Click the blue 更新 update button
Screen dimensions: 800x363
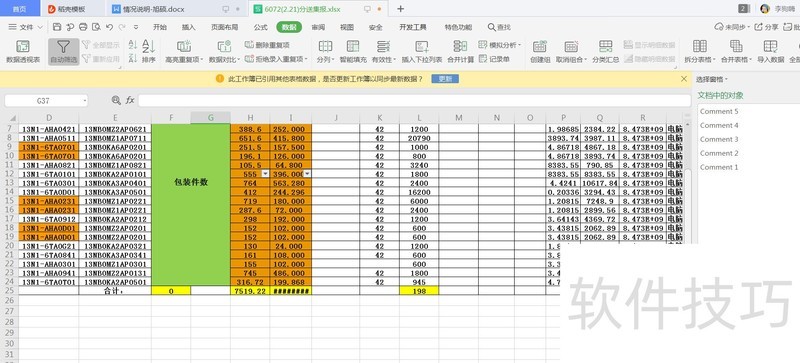[445, 79]
